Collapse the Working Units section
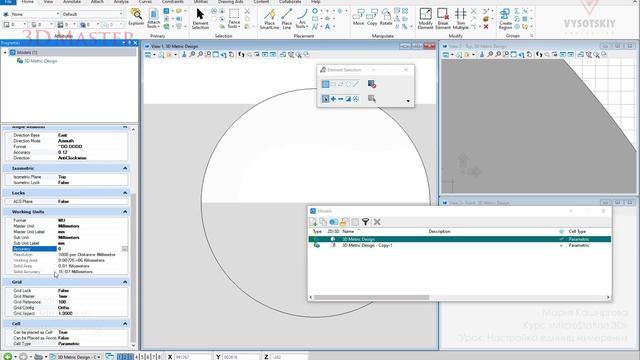The height and width of the screenshot is (360, 640). [125, 212]
